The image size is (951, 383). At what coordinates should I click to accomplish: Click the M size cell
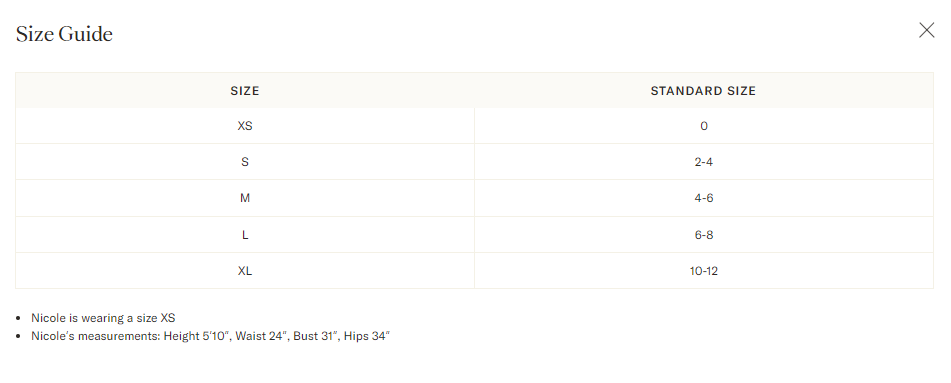tap(245, 198)
